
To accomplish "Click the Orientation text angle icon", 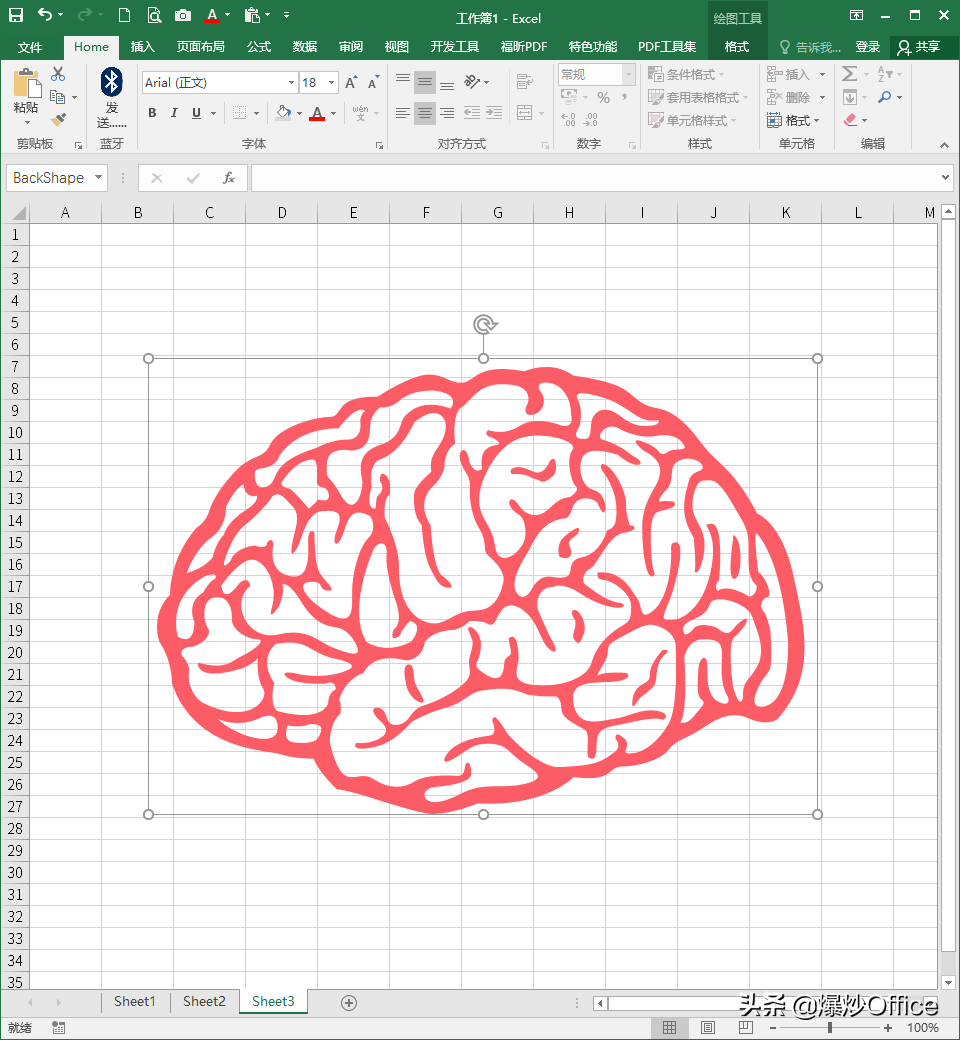I will 472,82.
